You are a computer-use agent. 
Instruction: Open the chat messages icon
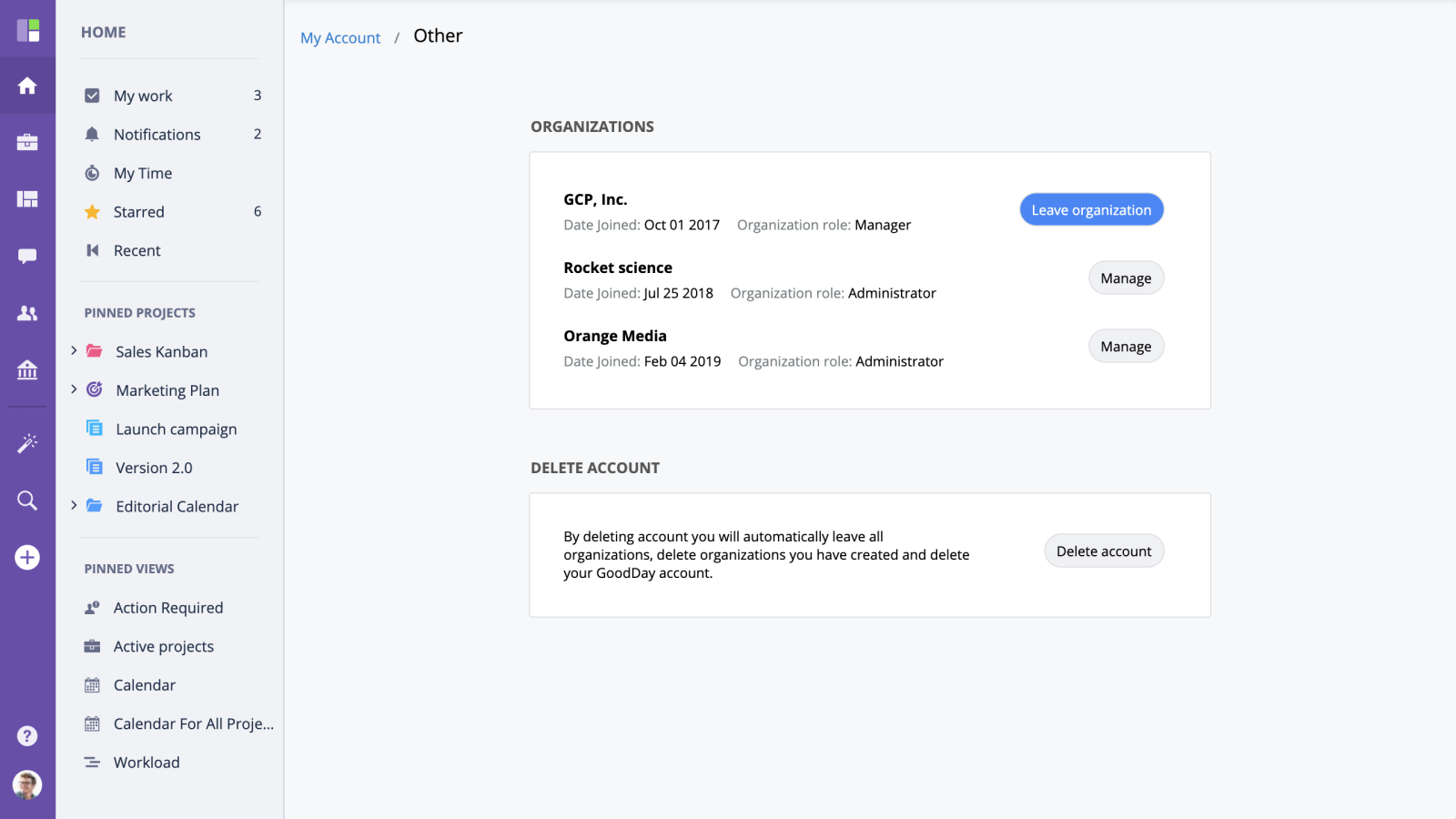click(27, 257)
